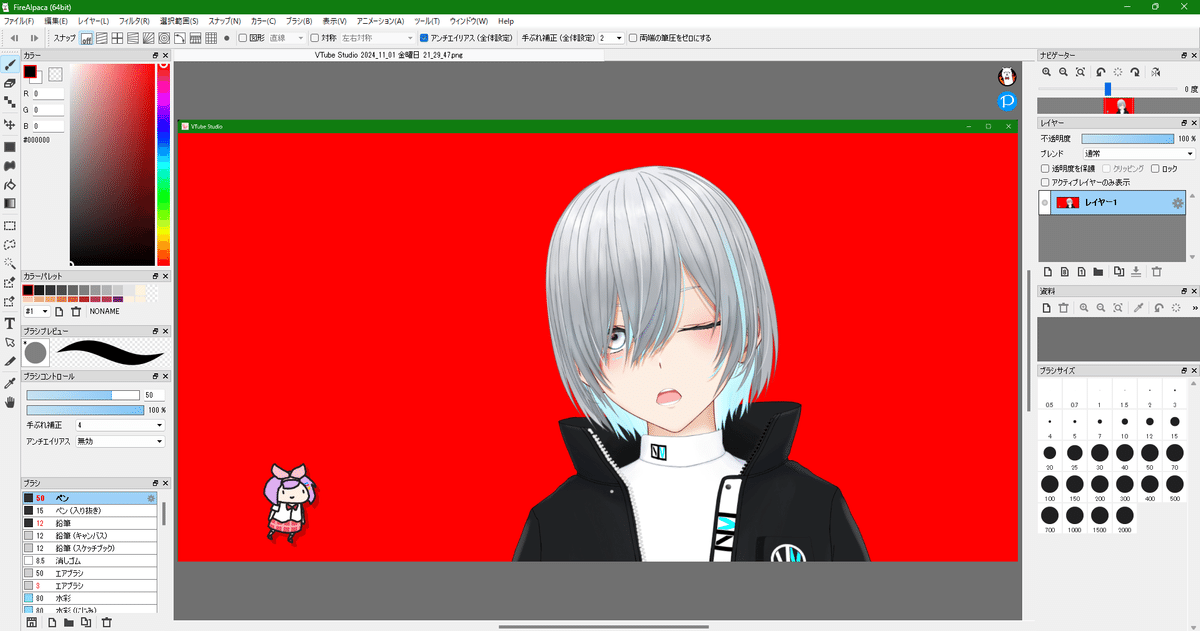1200x631 pixels.
Task: Uncheck アンチエイリアス (全体設定) checkbox
Action: (x=424, y=38)
